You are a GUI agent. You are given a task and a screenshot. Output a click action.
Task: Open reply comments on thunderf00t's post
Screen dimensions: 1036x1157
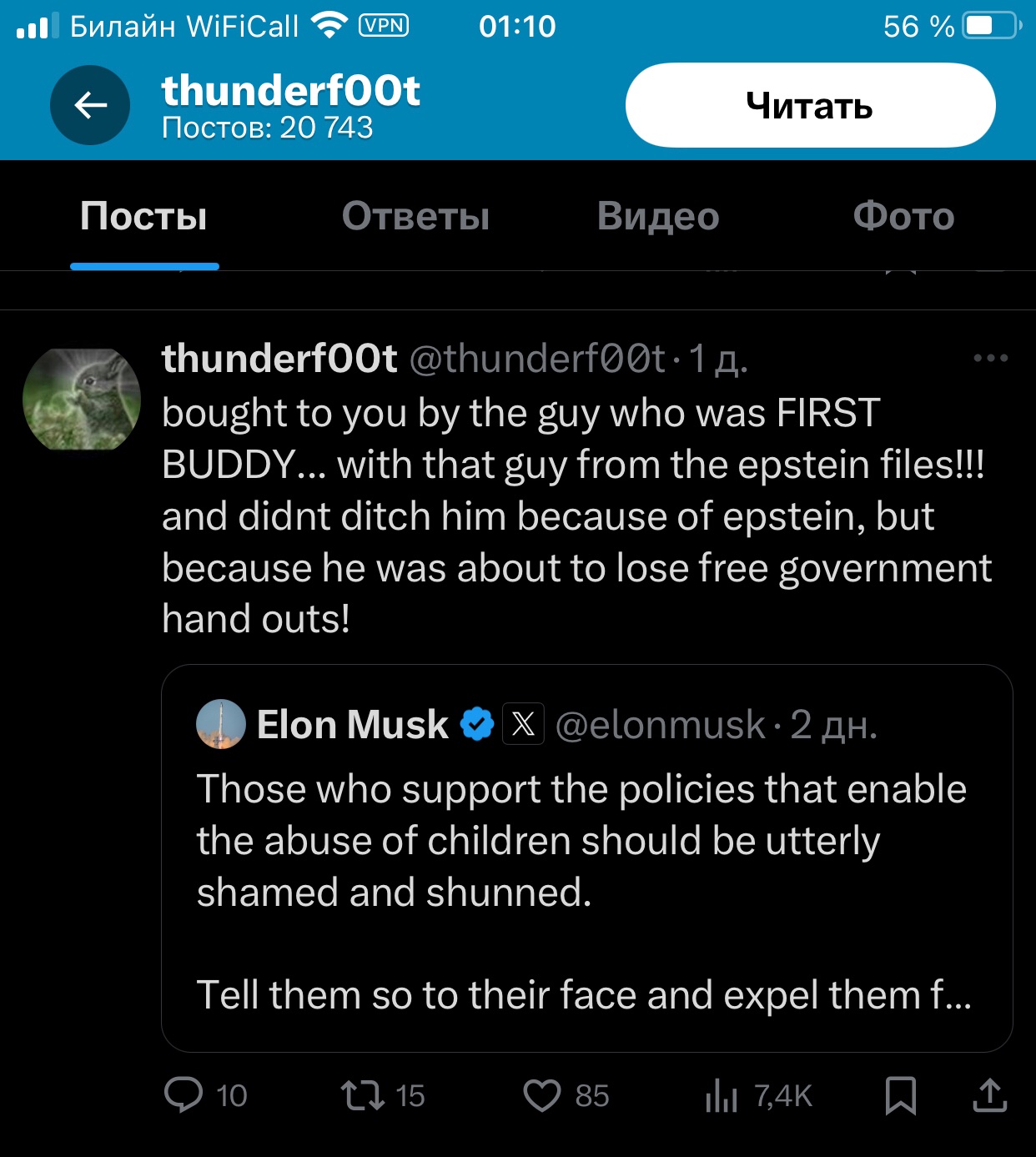pos(184,1094)
